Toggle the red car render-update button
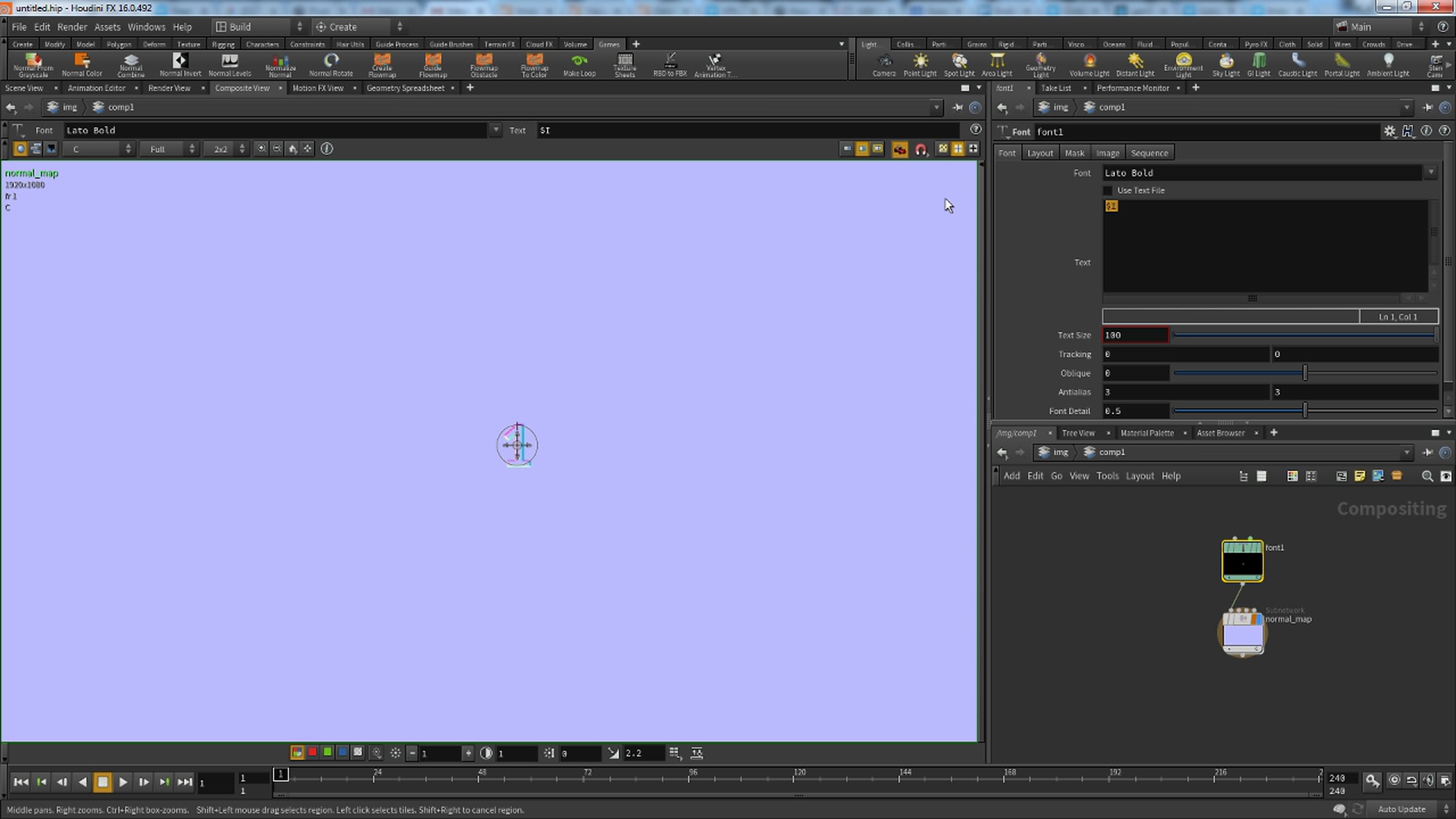1456x819 pixels. pos(900,149)
